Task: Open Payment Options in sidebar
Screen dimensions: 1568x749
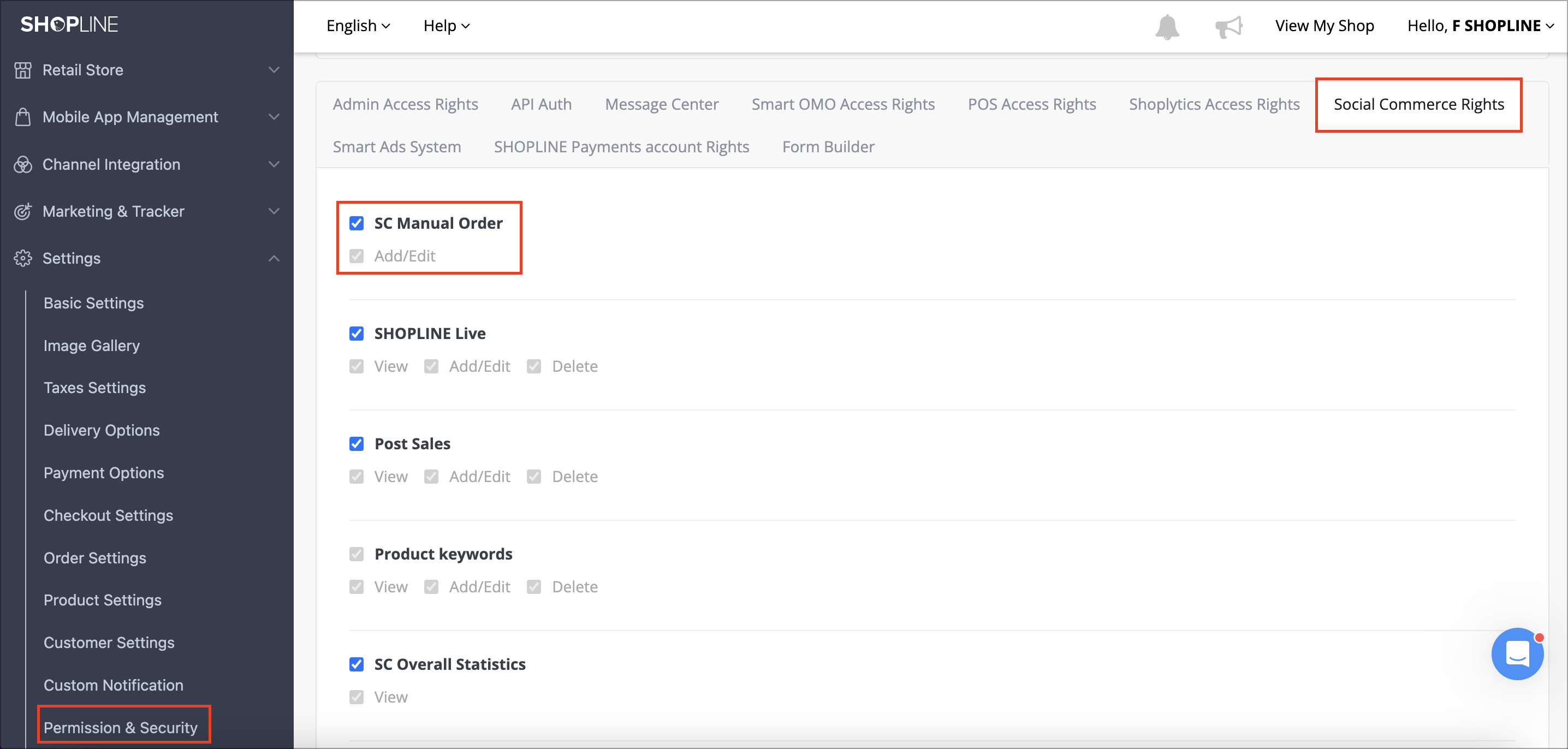Action: coord(104,473)
